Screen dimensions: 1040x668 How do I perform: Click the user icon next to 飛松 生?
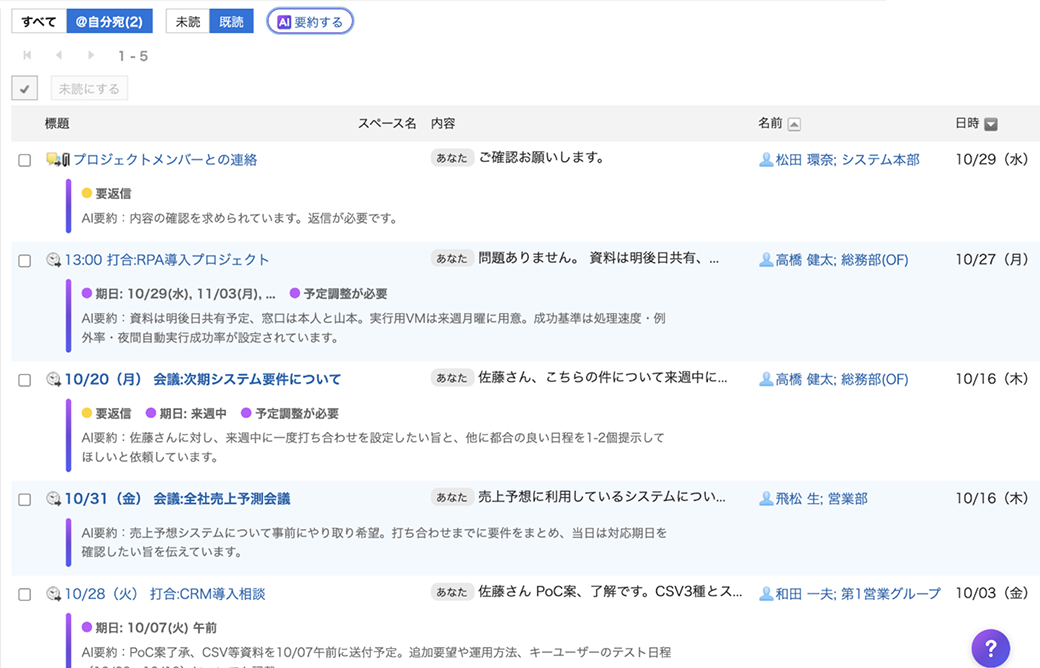pyautogui.click(x=766, y=499)
